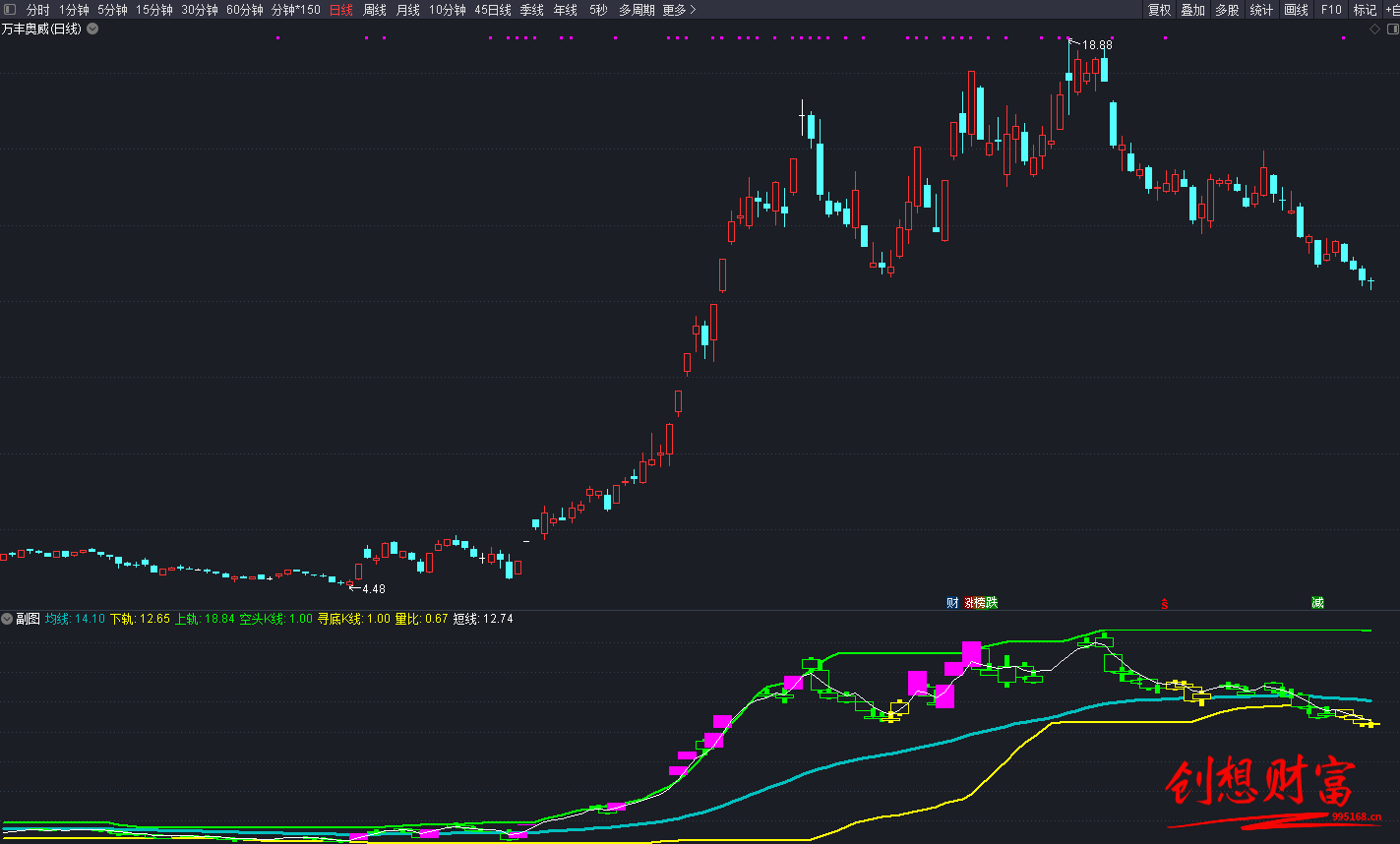Click the red $ marker below the chart
The image size is (1400, 844).
click(x=1166, y=603)
